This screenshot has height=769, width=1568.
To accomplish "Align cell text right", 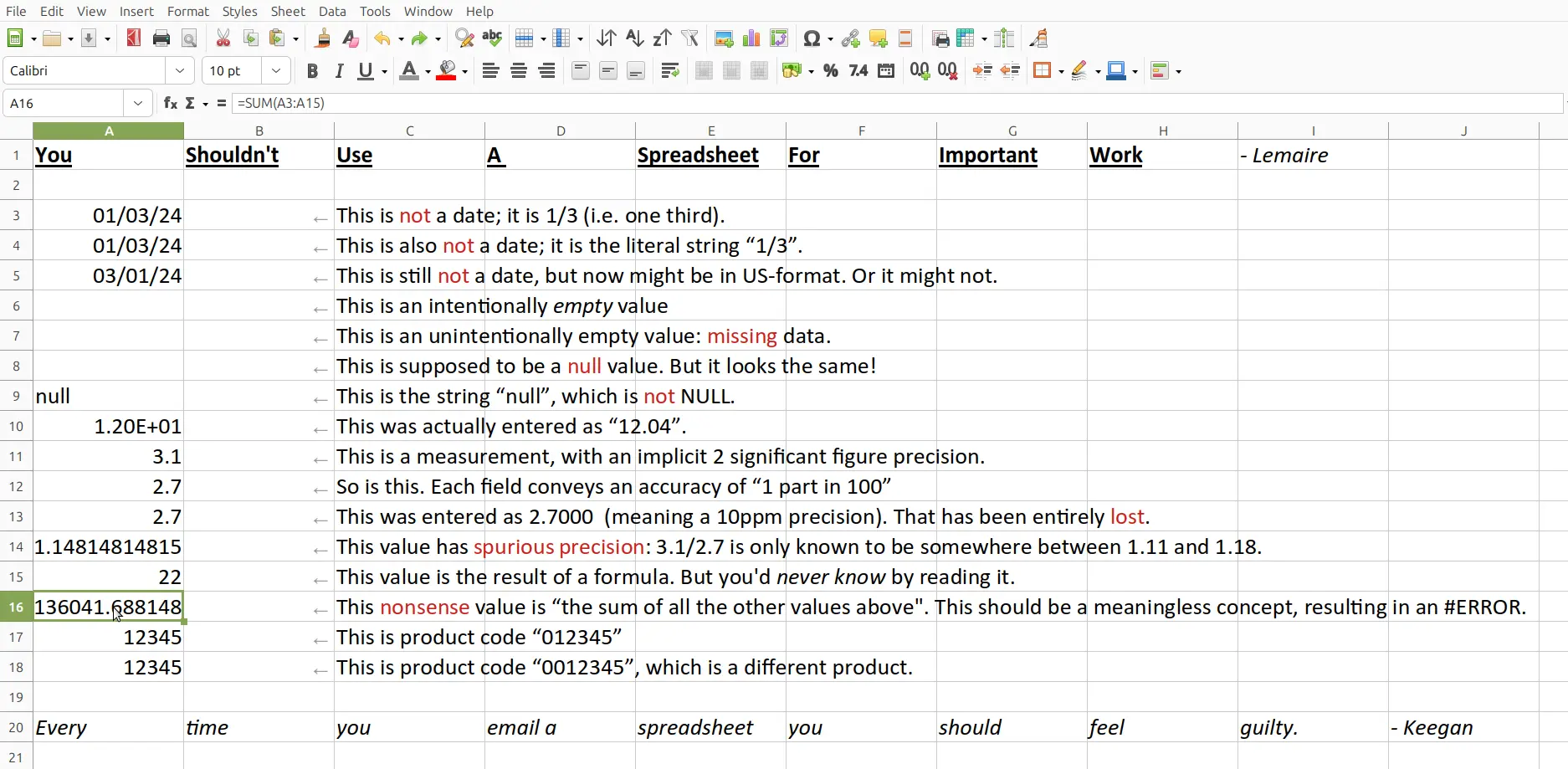I will [x=546, y=71].
